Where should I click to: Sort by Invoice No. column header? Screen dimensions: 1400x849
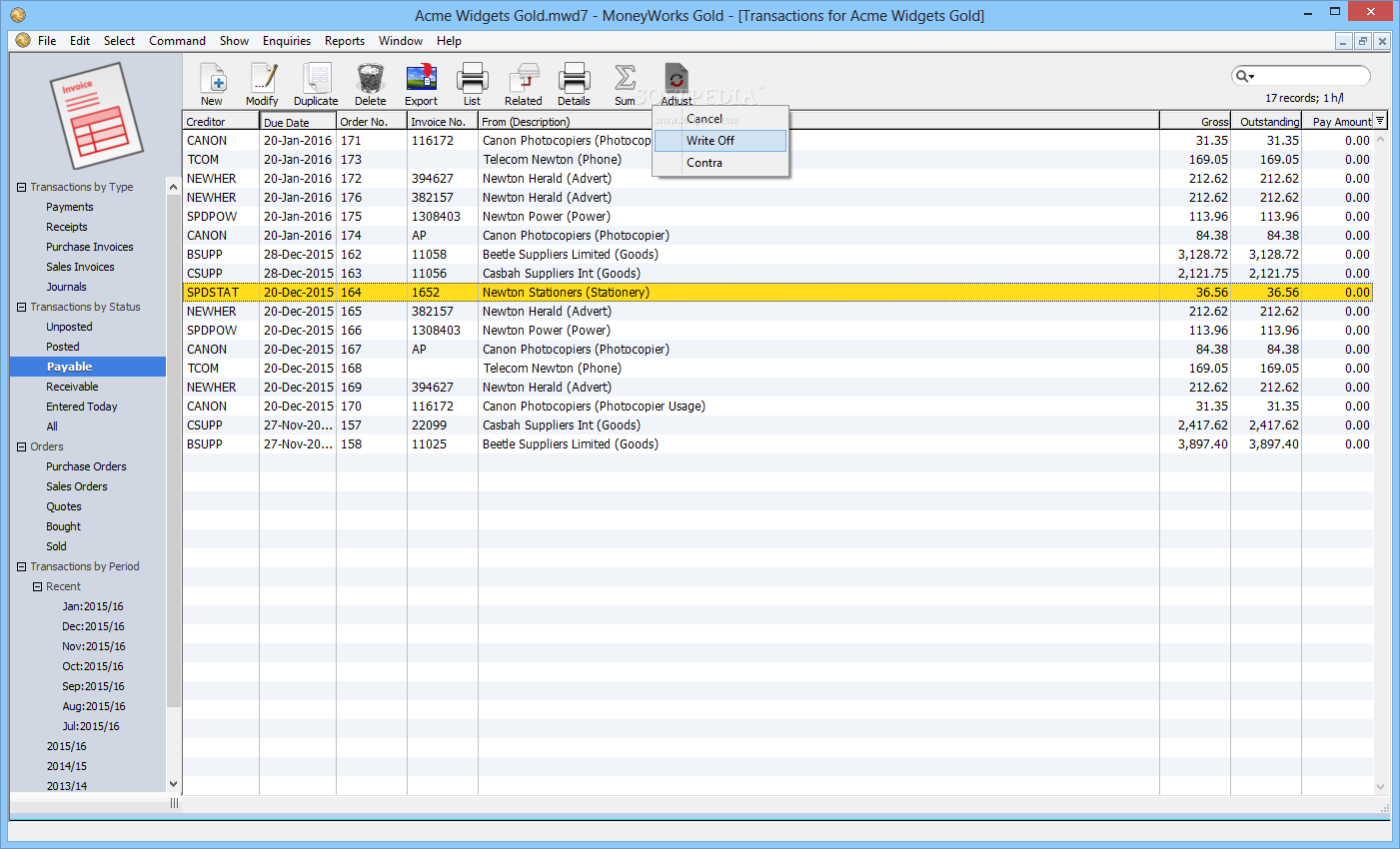443,121
